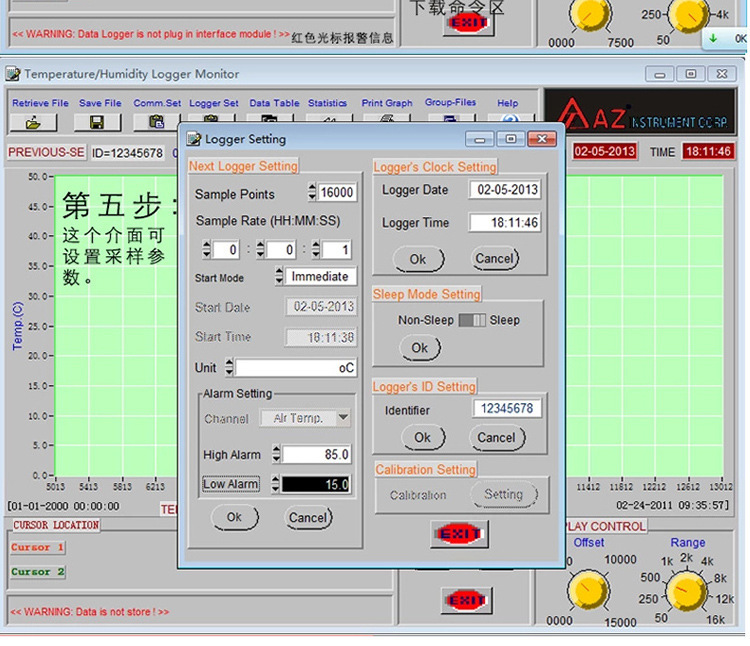Click the Temperature/Humidity Logger Monitor window icon
Image resolution: width=750 pixels, height=646 pixels.
pyautogui.click(x=13, y=74)
